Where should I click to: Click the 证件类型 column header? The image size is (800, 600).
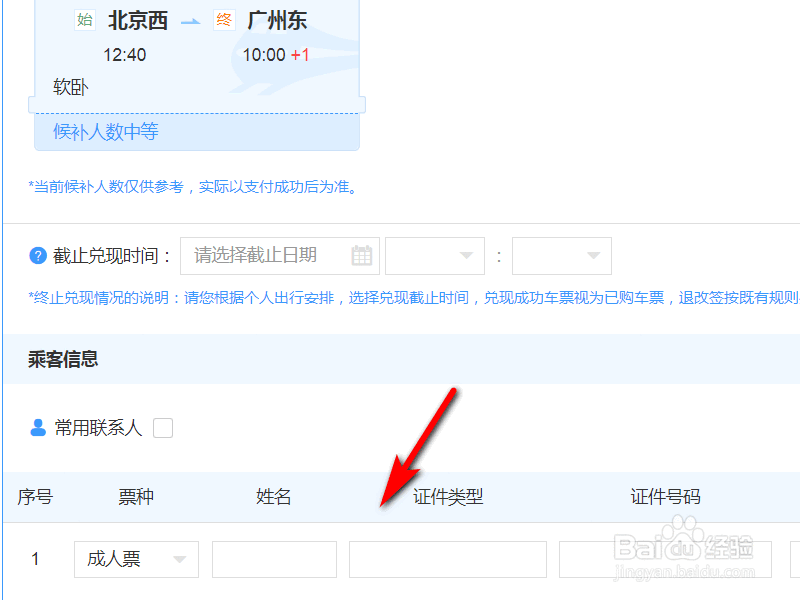pyautogui.click(x=448, y=496)
